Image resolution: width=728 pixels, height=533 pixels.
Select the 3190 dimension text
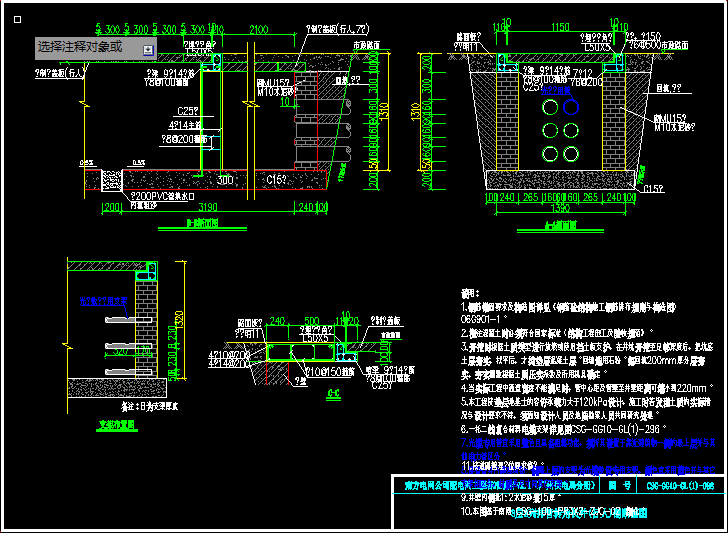click(x=205, y=207)
